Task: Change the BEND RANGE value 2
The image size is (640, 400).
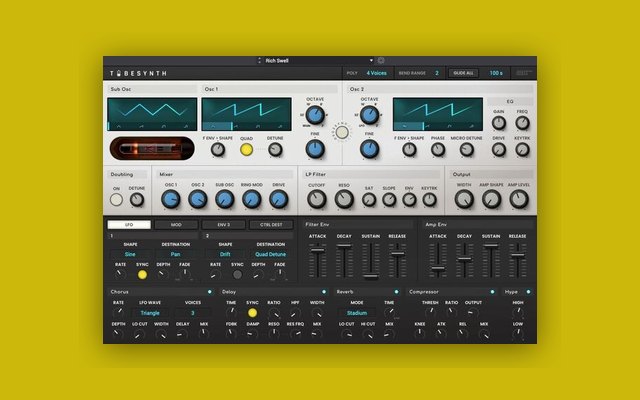Action: tap(437, 73)
